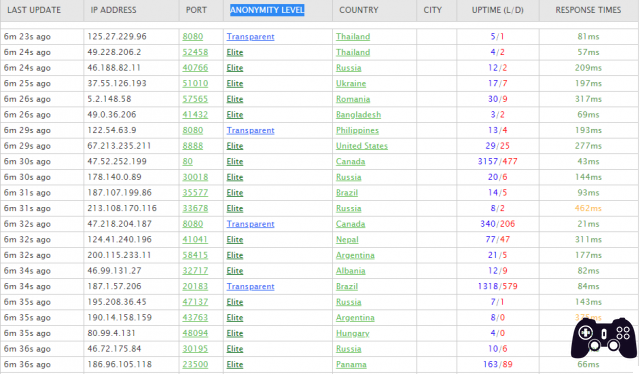640x374 pixels.
Task: Open the United States country link
Action: 362,146
